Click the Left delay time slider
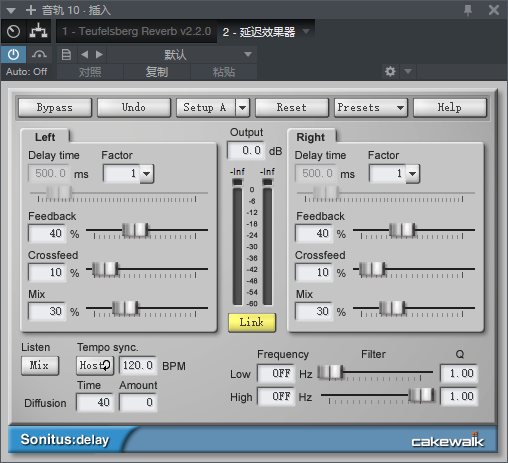The image size is (508, 463). coord(59,193)
